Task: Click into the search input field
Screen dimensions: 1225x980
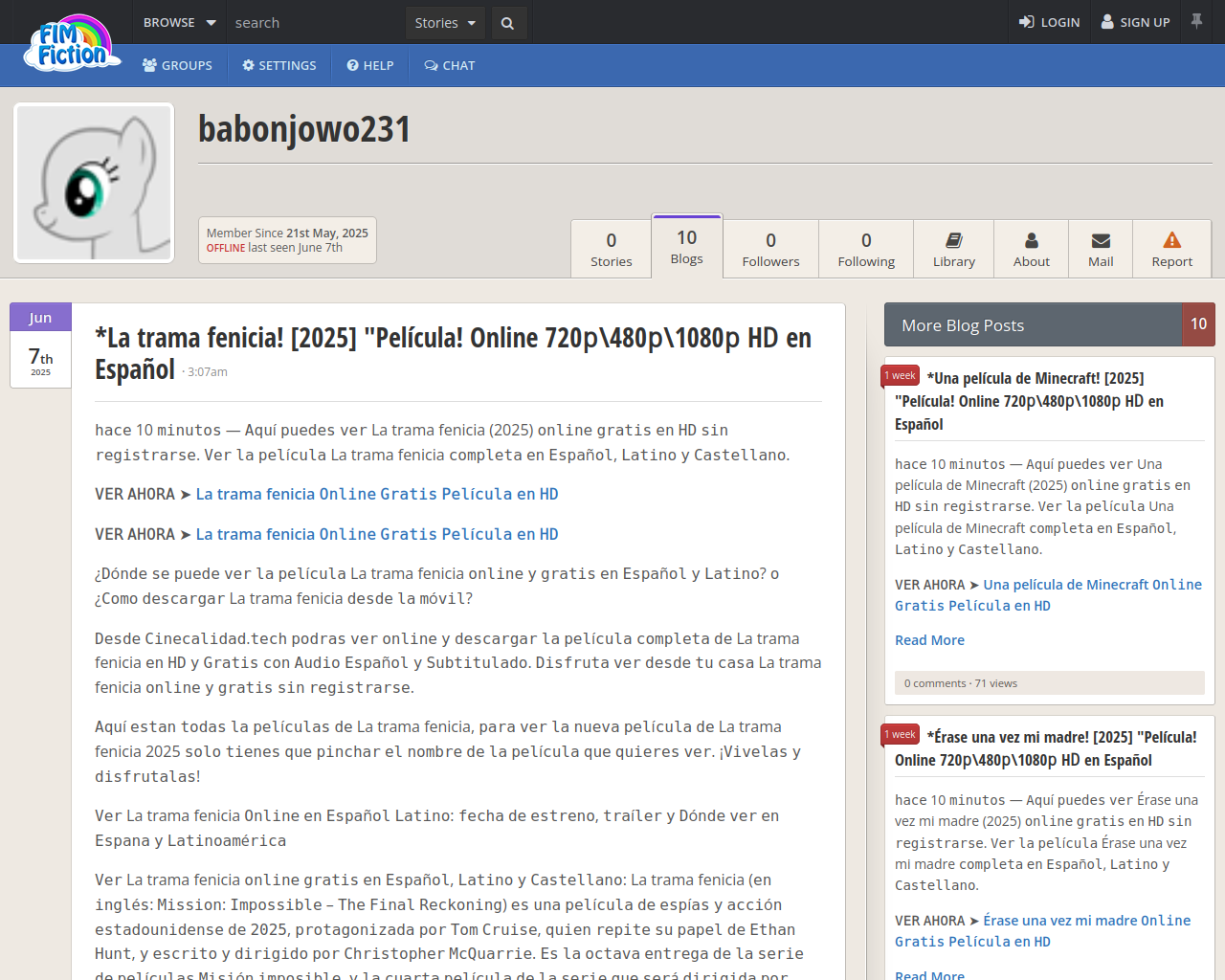Action: (x=316, y=23)
